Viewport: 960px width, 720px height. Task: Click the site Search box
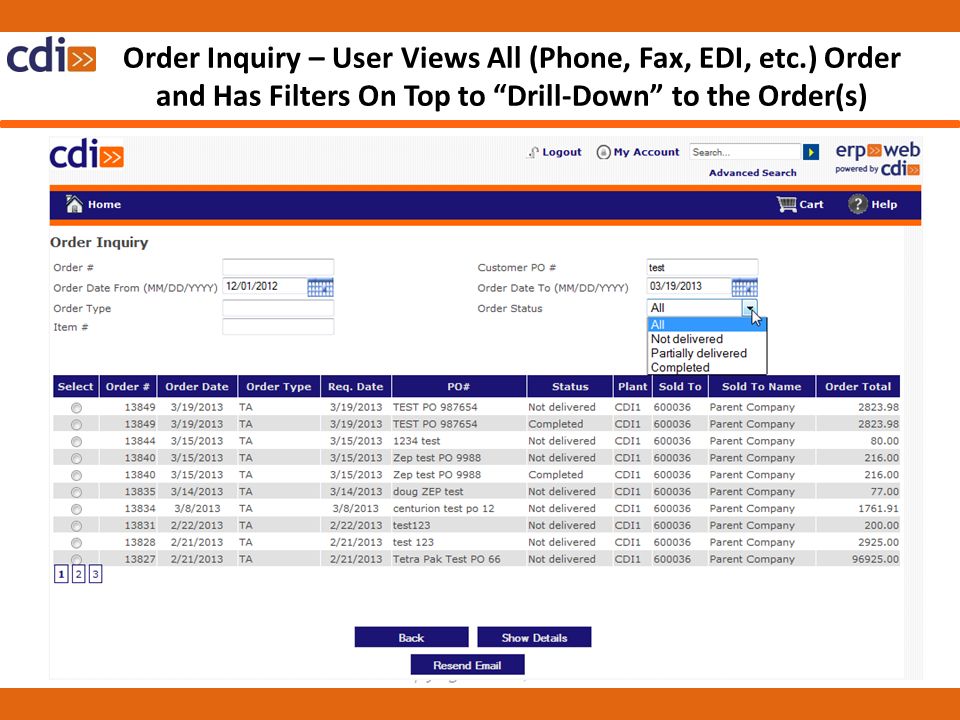coord(744,152)
